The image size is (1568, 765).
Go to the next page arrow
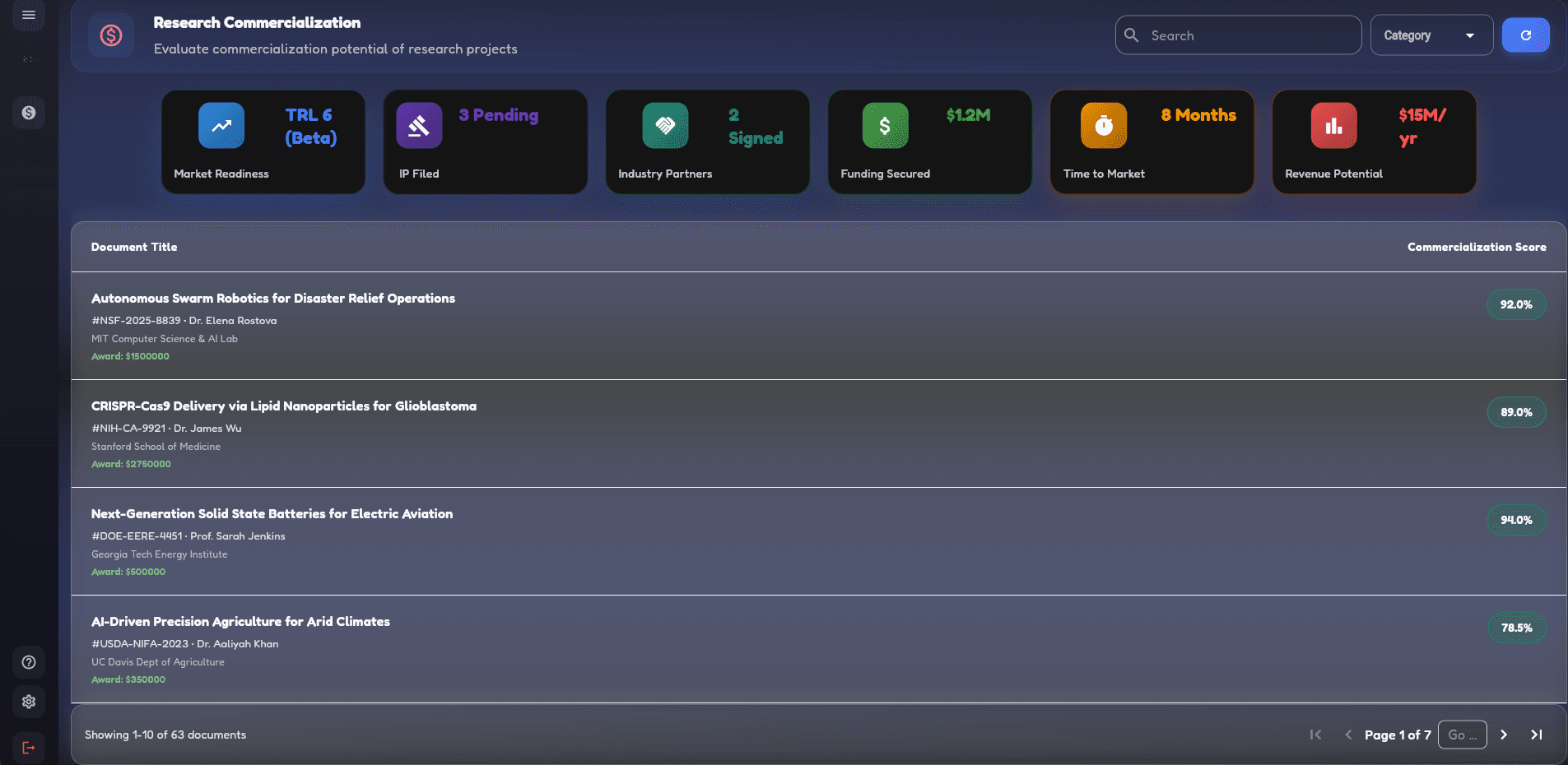tap(1504, 735)
